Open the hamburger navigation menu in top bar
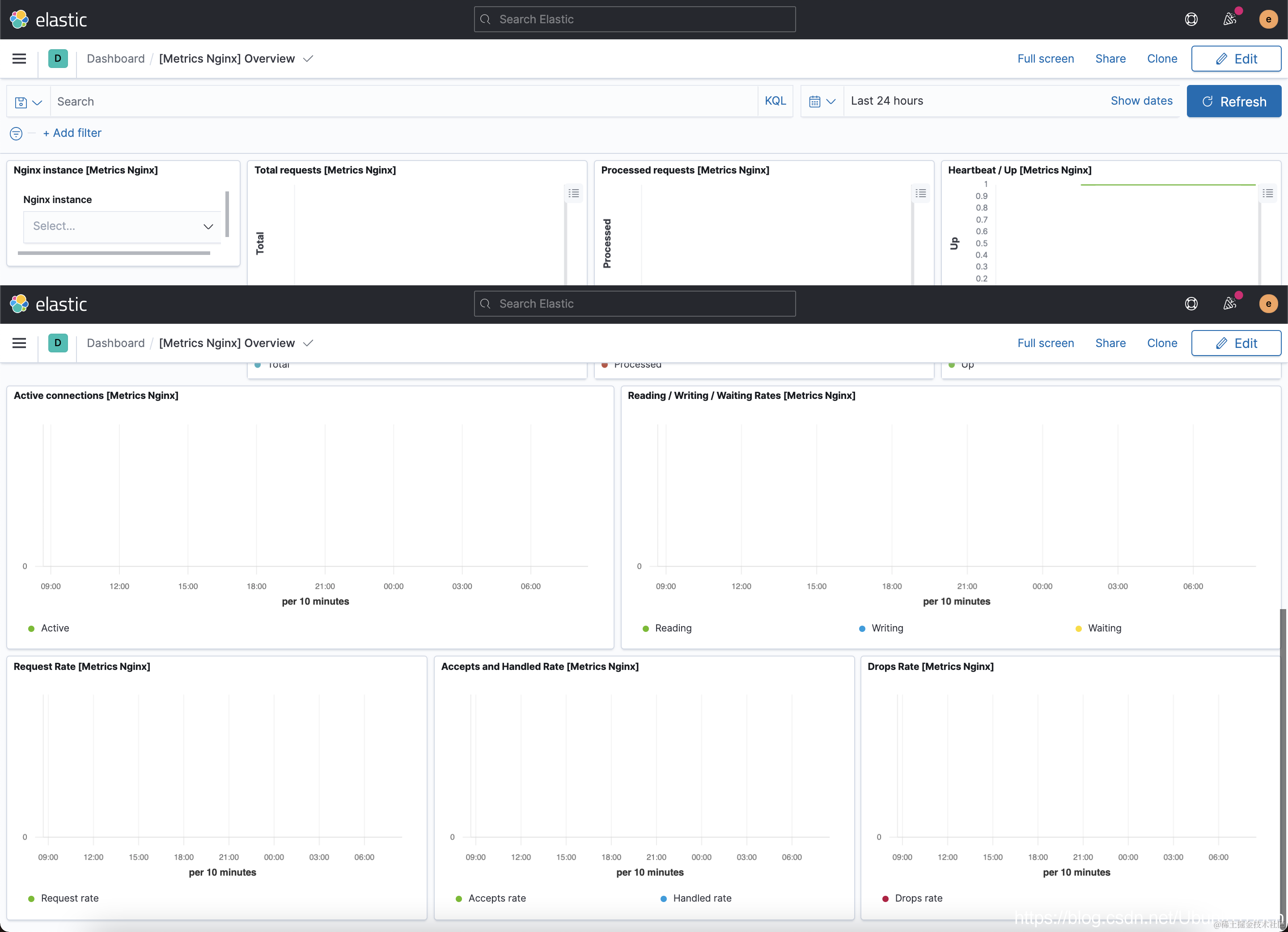Screen dimensions: 1288x932 click(19, 59)
